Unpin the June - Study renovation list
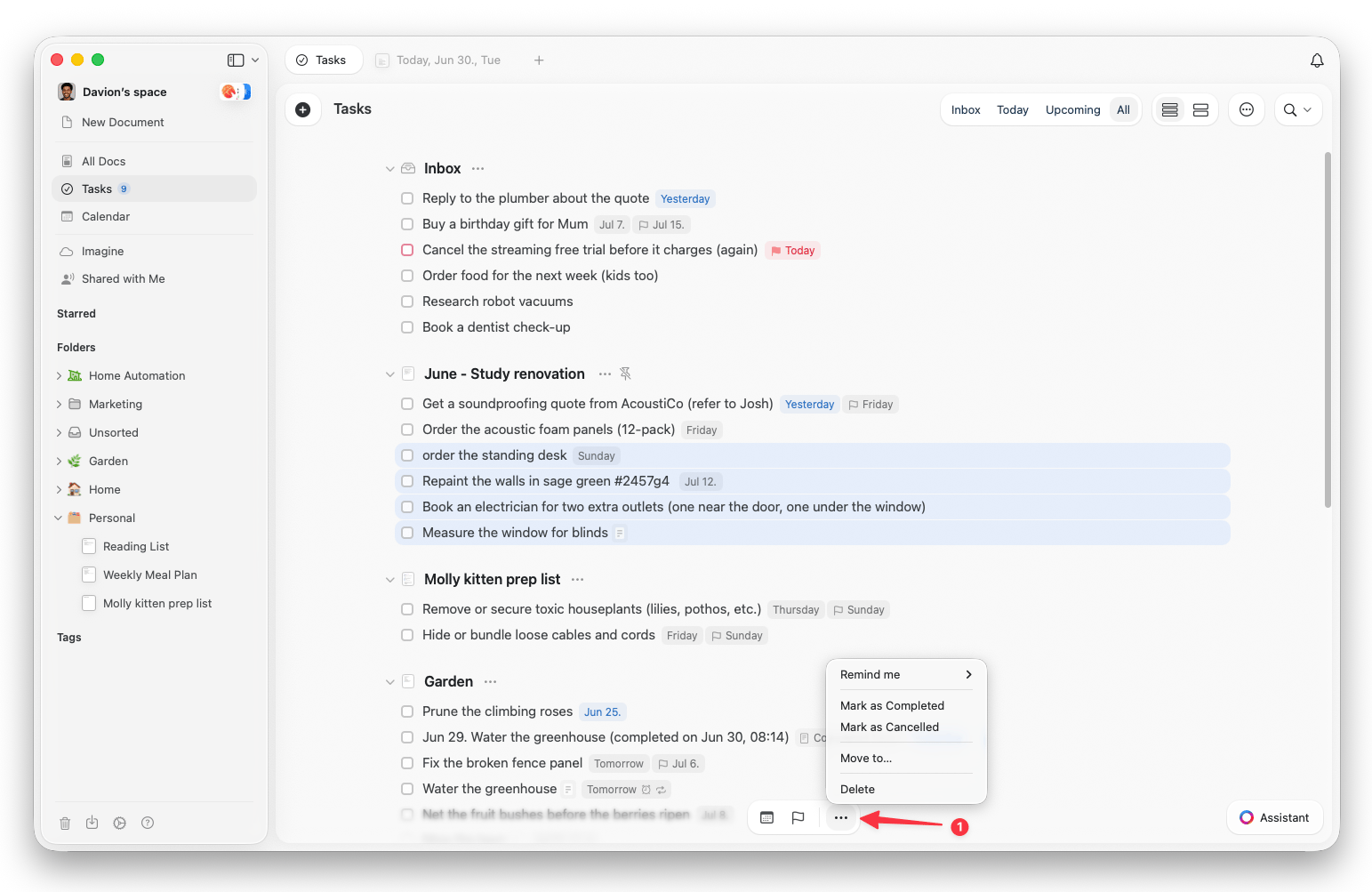This screenshot has height=892, width=1372. tap(626, 374)
